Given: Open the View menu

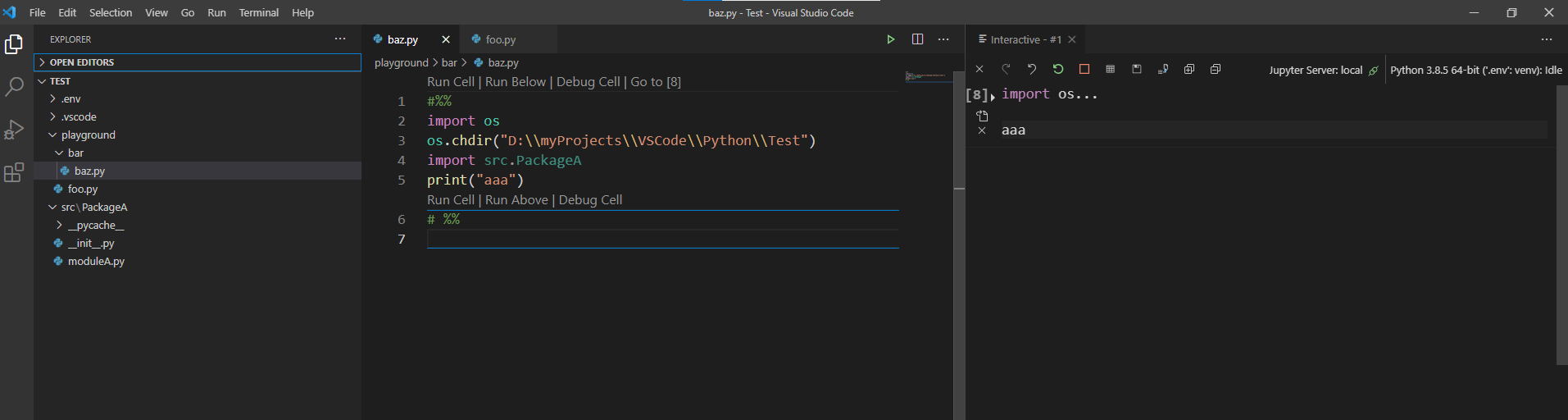Looking at the screenshot, I should coord(157,12).
